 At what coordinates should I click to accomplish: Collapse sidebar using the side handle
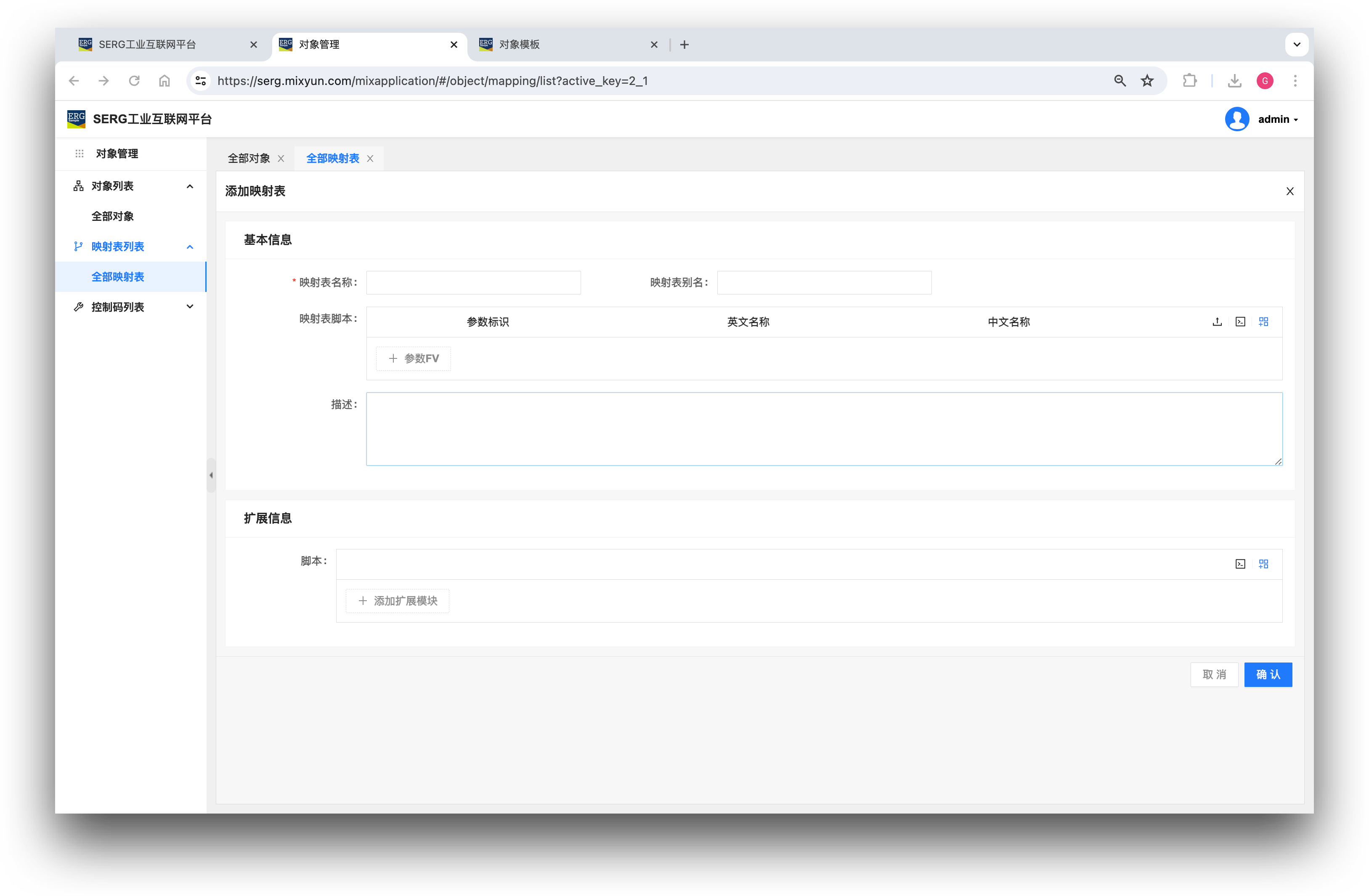(211, 476)
